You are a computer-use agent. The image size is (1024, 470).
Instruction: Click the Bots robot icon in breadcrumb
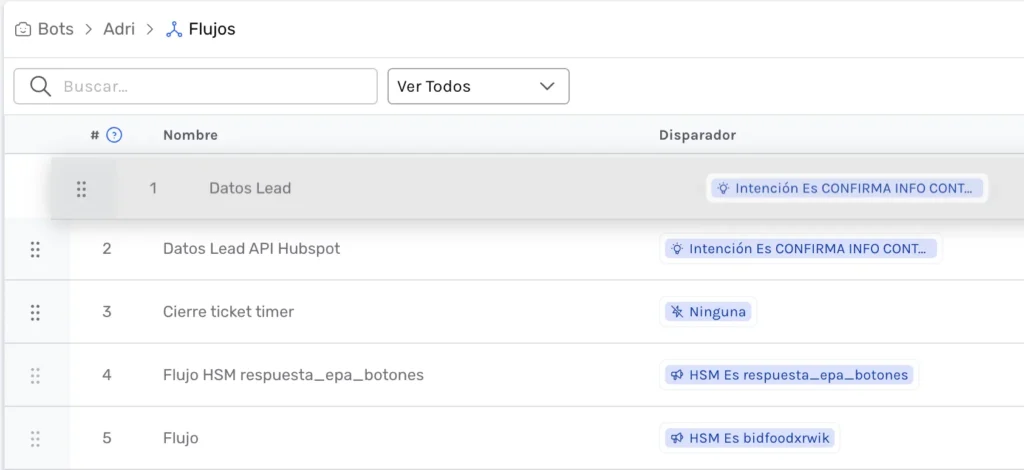[x=23, y=29]
